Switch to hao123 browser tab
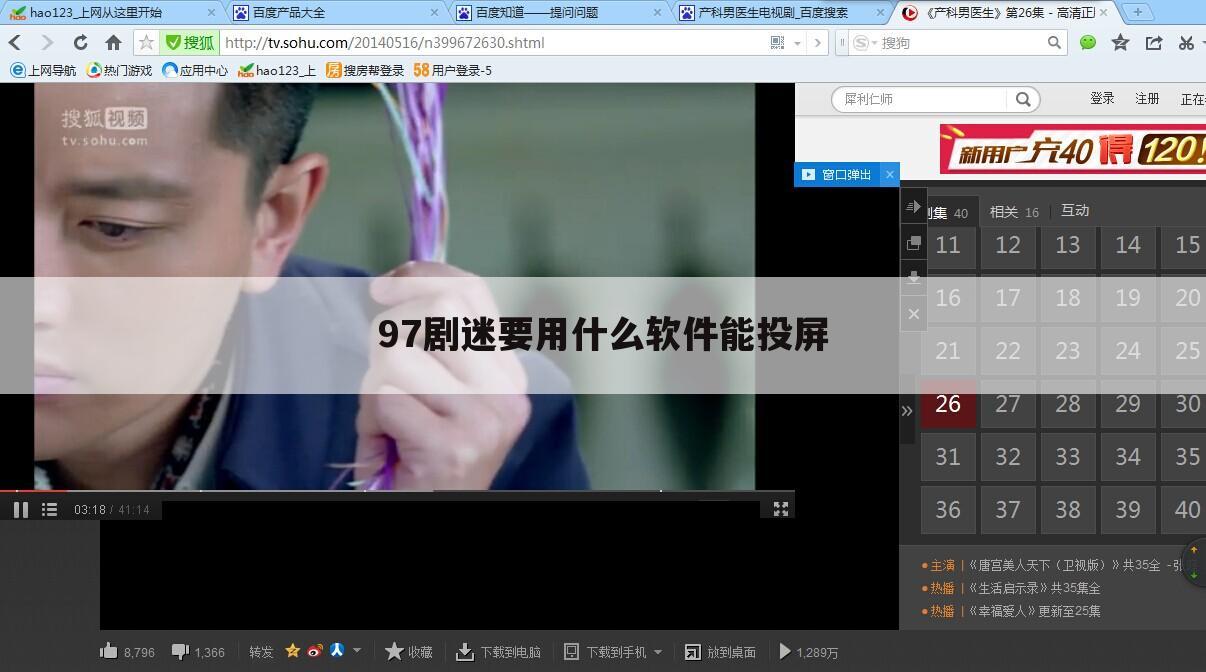The image size is (1206, 672). (110, 12)
